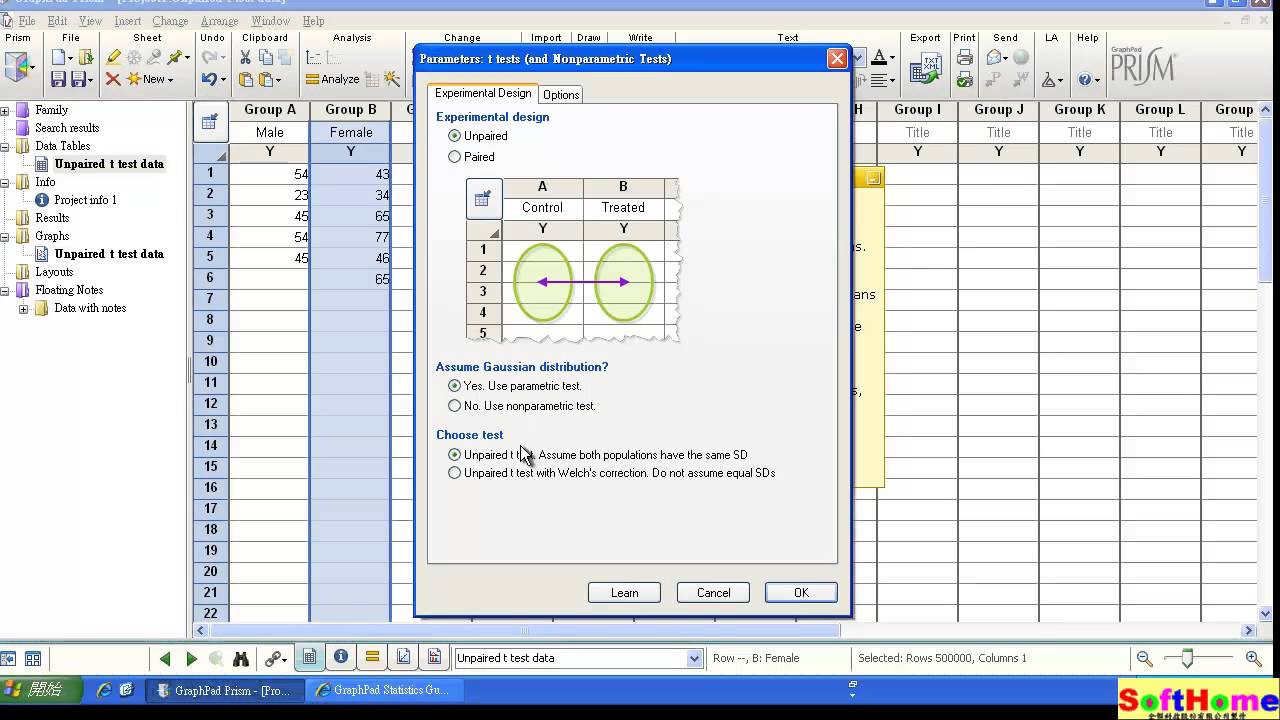This screenshot has height=720, width=1280.
Task: Open Help question mark icon
Action: (x=1084, y=79)
